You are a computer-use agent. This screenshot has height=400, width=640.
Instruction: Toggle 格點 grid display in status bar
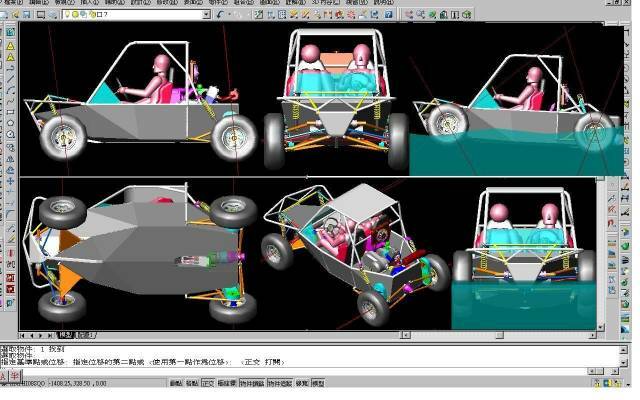[x=192, y=383]
